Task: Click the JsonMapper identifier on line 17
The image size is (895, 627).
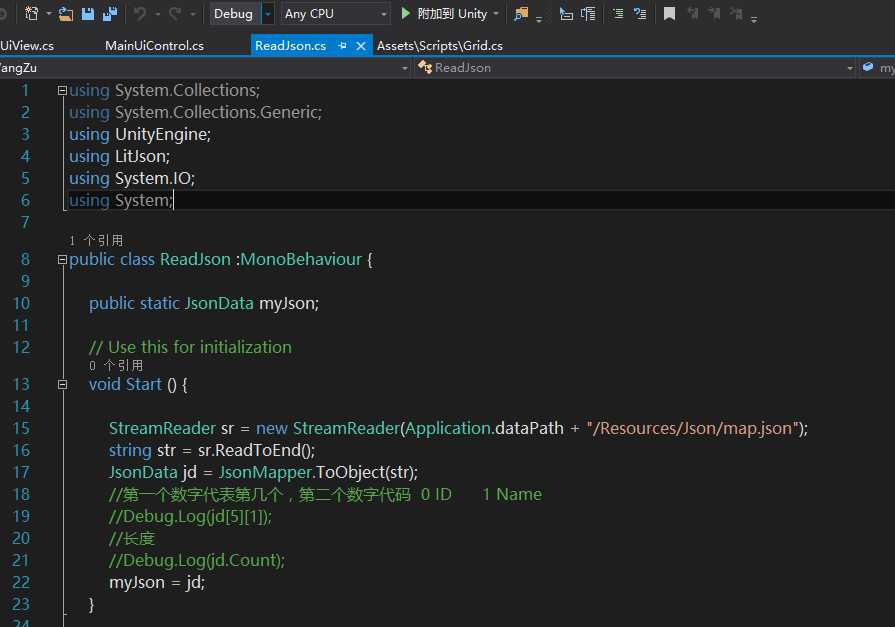Action: pos(265,472)
